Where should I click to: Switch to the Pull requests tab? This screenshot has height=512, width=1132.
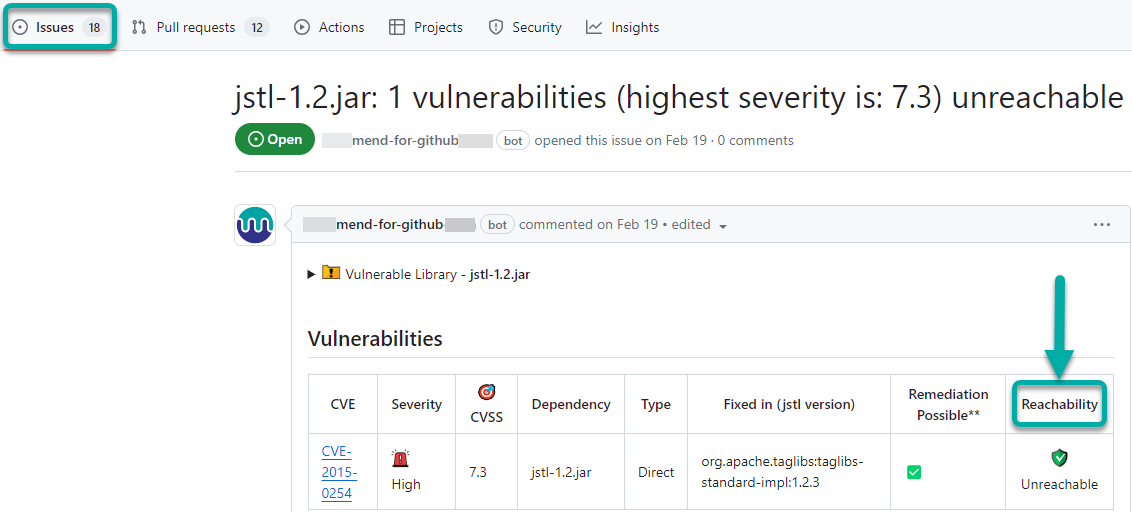click(195, 27)
